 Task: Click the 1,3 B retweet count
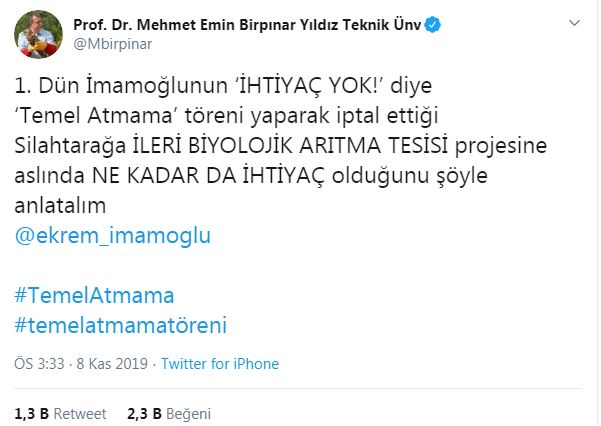tap(31, 414)
